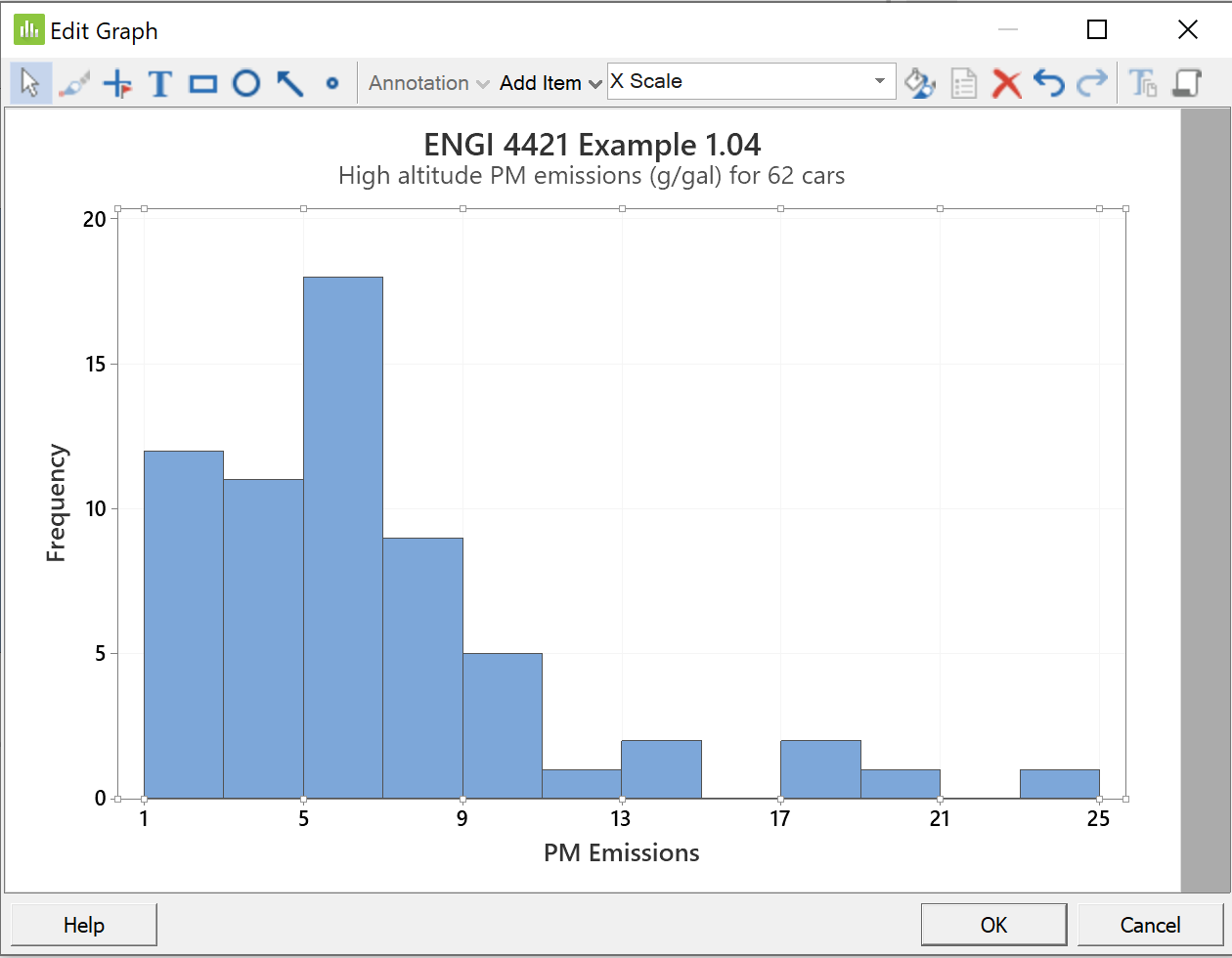
Task: Click the redo arrow
Action: point(1091,84)
